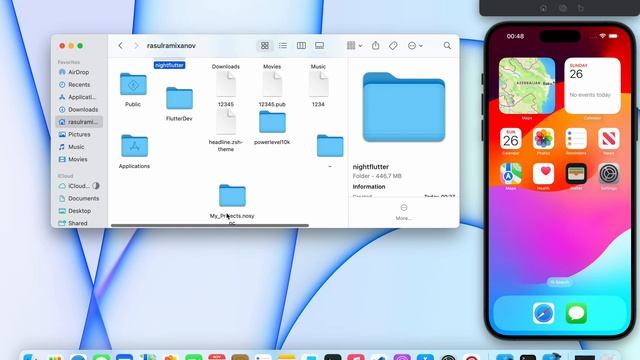Switch Finder to column view

click(x=301, y=46)
